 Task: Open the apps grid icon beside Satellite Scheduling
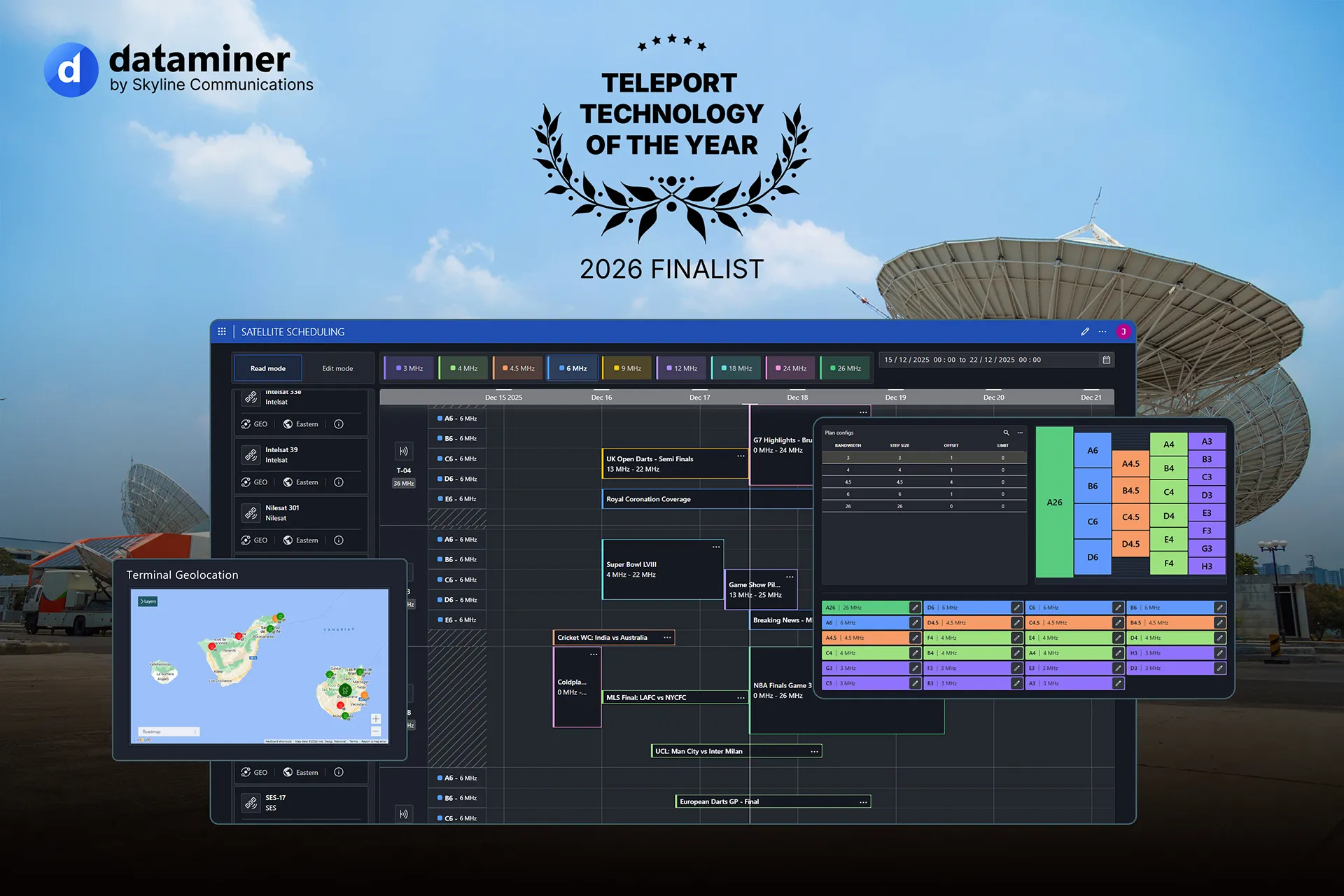222,332
